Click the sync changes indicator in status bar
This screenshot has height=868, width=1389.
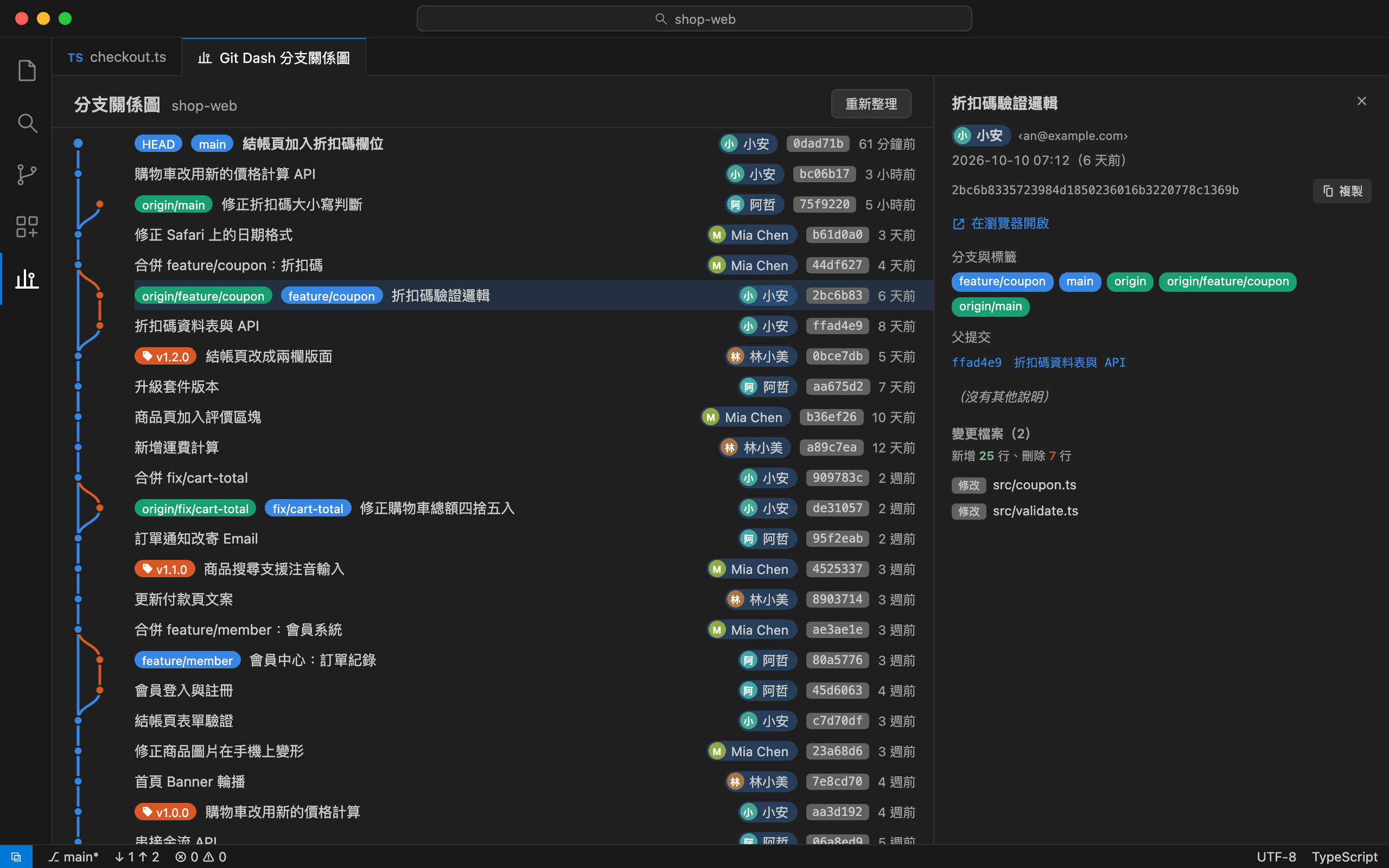[137, 857]
